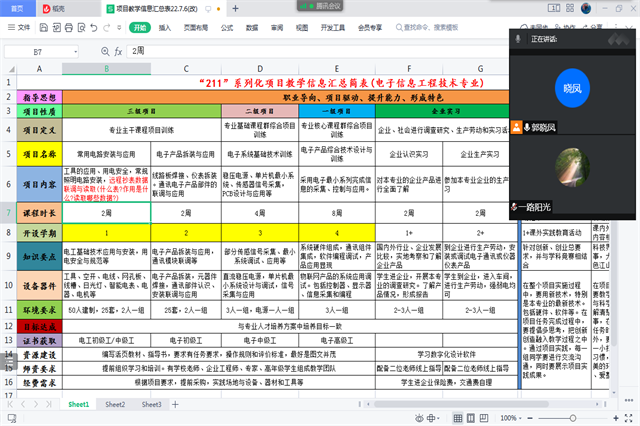
Task: Open the 插入 ribbon tab
Action: tap(165, 28)
